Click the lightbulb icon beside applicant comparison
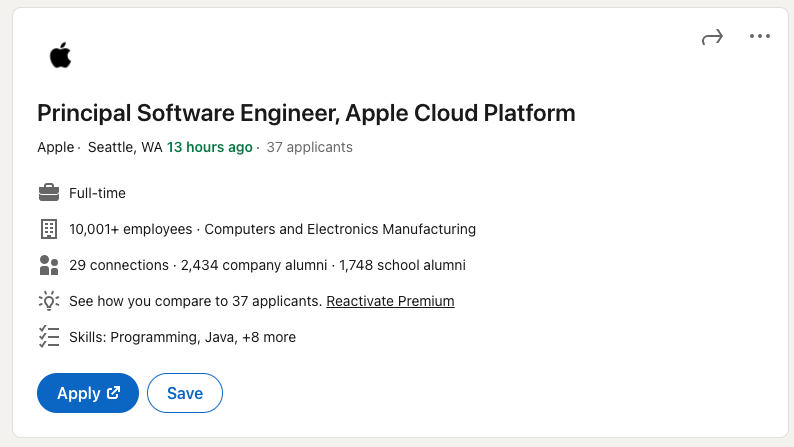This screenshot has width=794, height=447. (x=49, y=301)
